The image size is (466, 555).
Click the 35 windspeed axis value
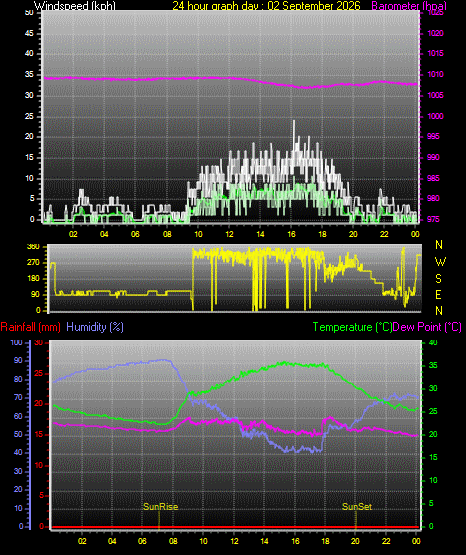(29, 74)
